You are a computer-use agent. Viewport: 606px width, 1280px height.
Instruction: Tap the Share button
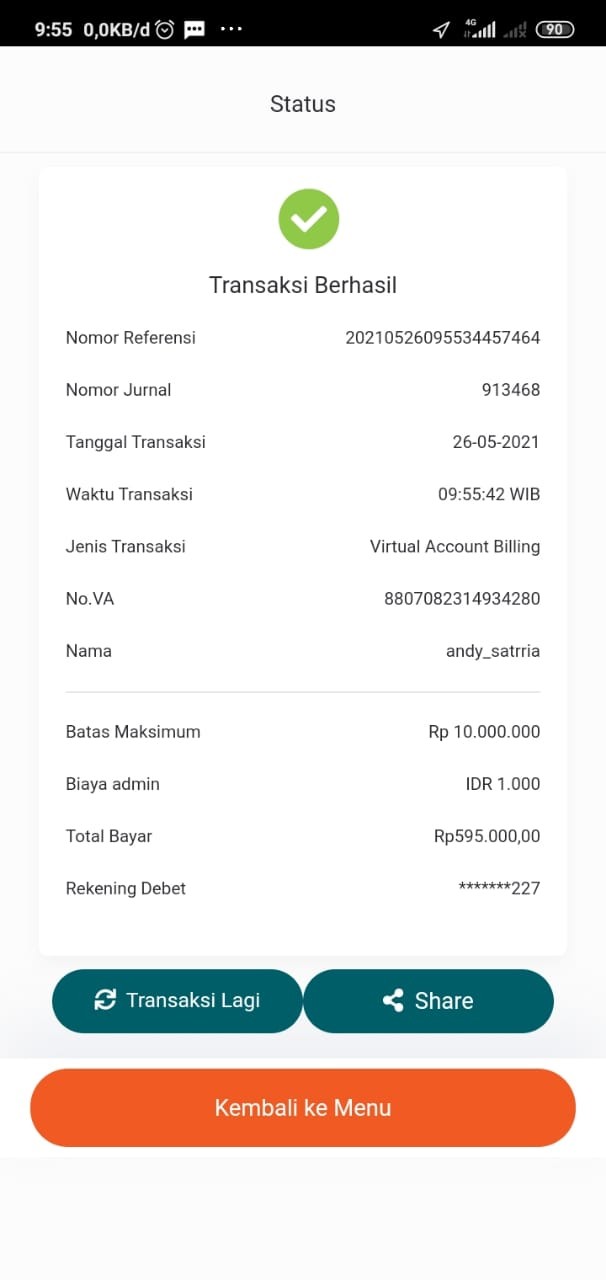coord(428,1000)
